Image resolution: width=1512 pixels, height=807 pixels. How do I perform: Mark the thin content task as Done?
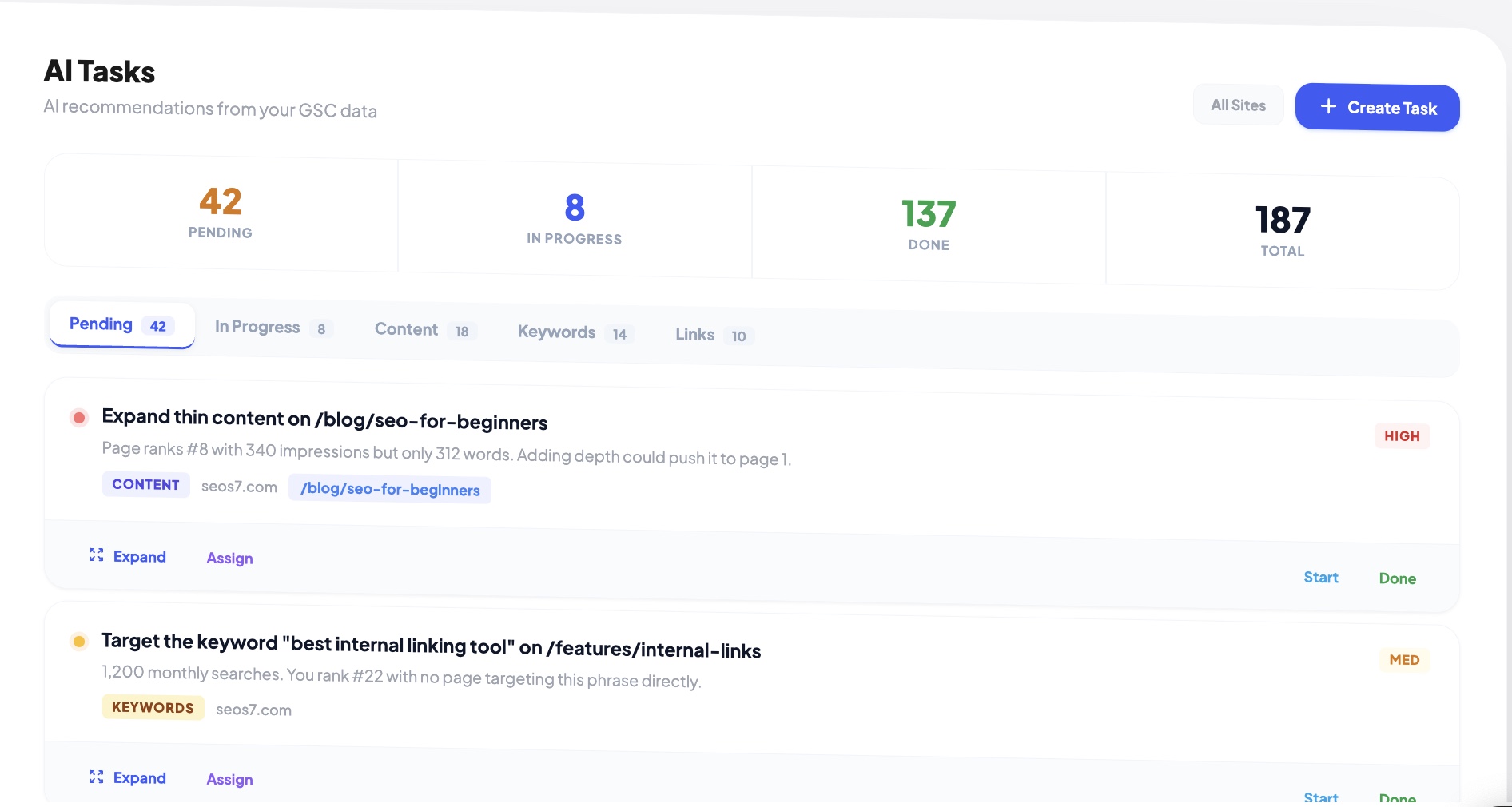pyautogui.click(x=1397, y=578)
